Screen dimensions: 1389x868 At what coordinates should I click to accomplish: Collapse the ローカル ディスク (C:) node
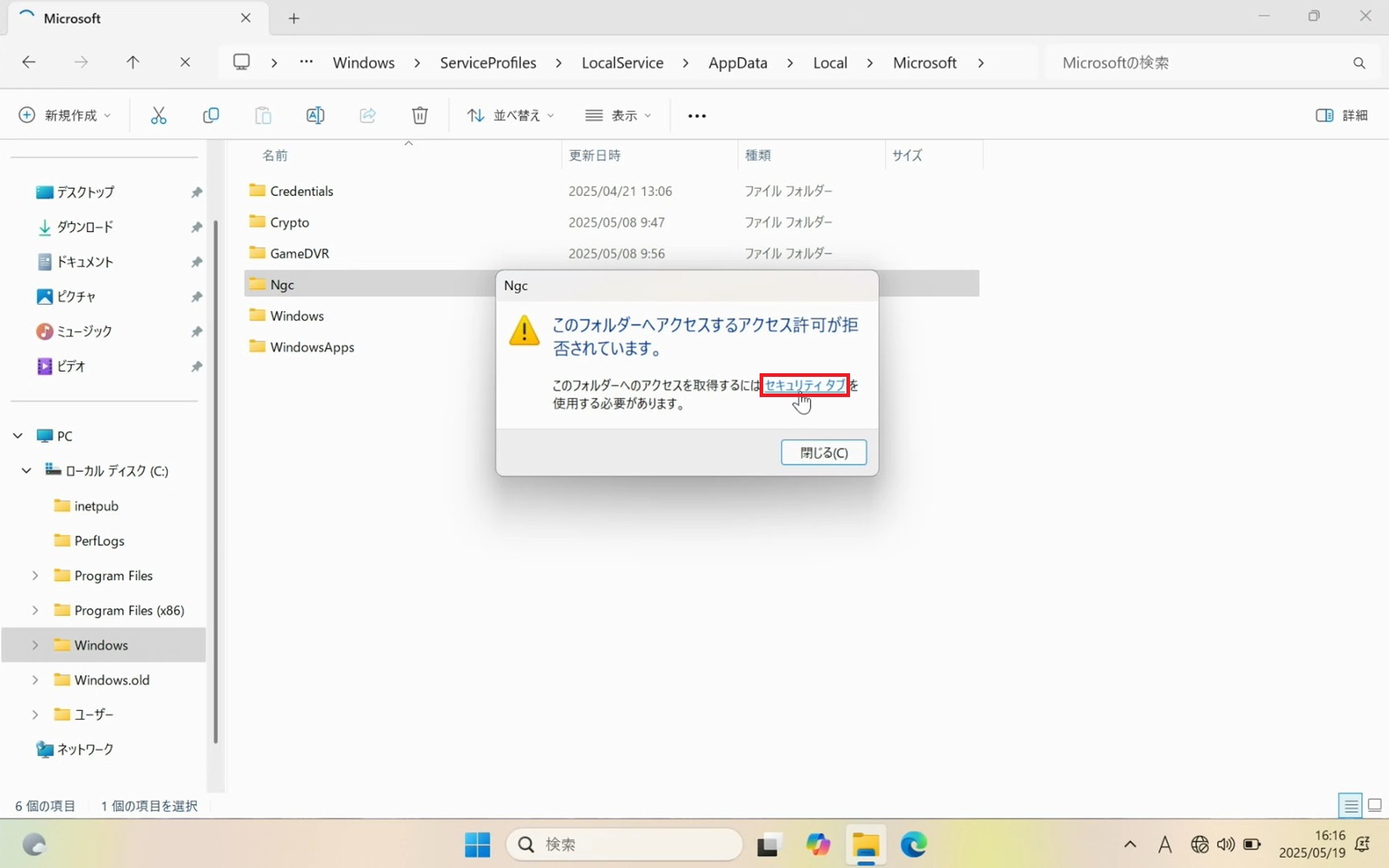[27, 471]
